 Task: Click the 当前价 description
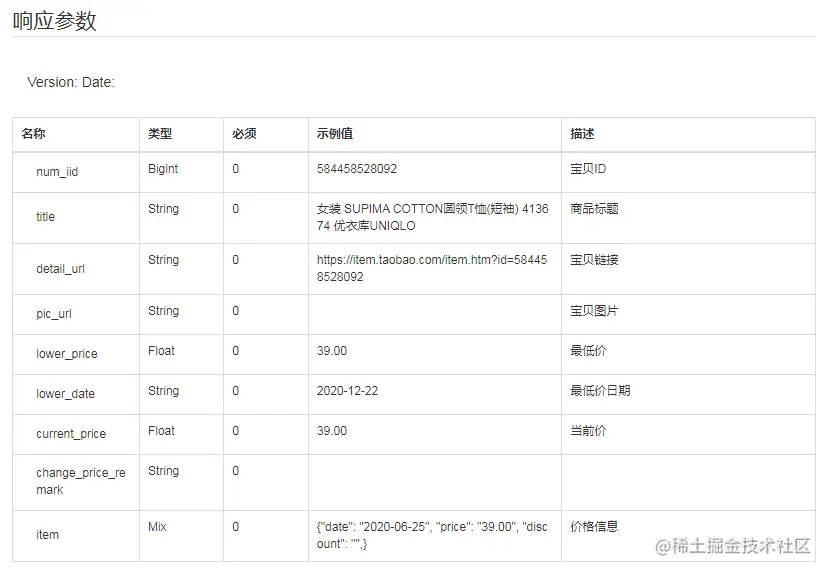coord(588,431)
